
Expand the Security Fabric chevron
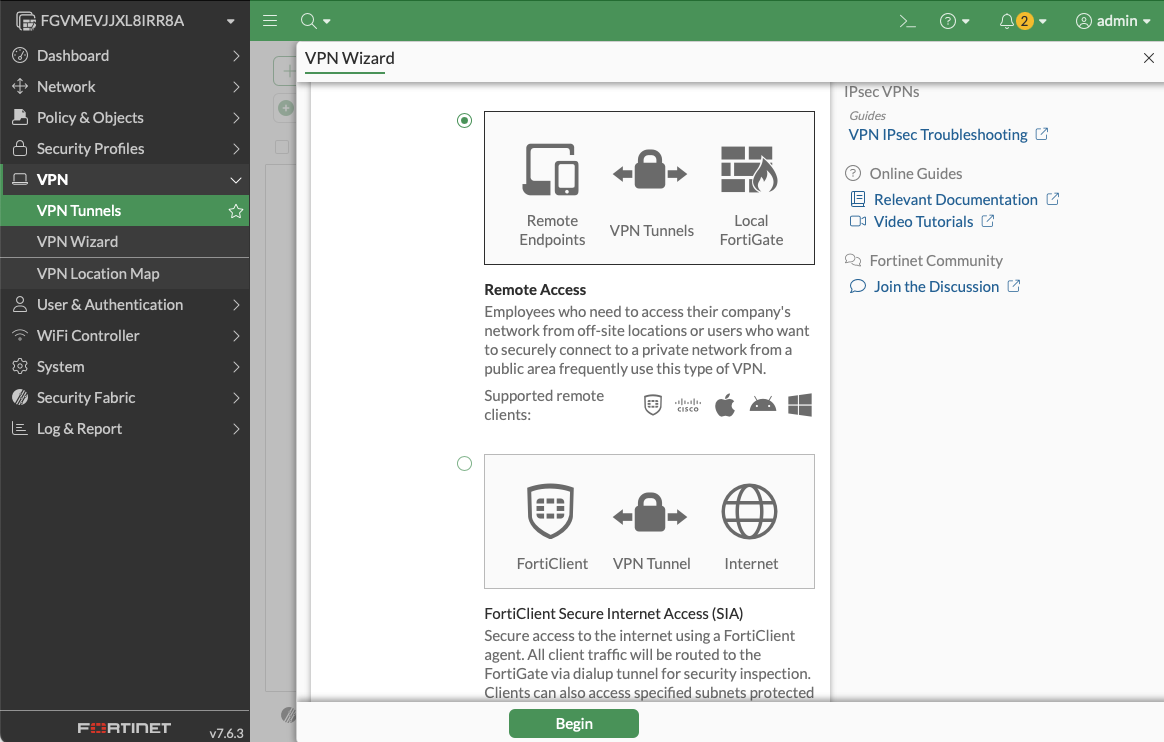(236, 398)
